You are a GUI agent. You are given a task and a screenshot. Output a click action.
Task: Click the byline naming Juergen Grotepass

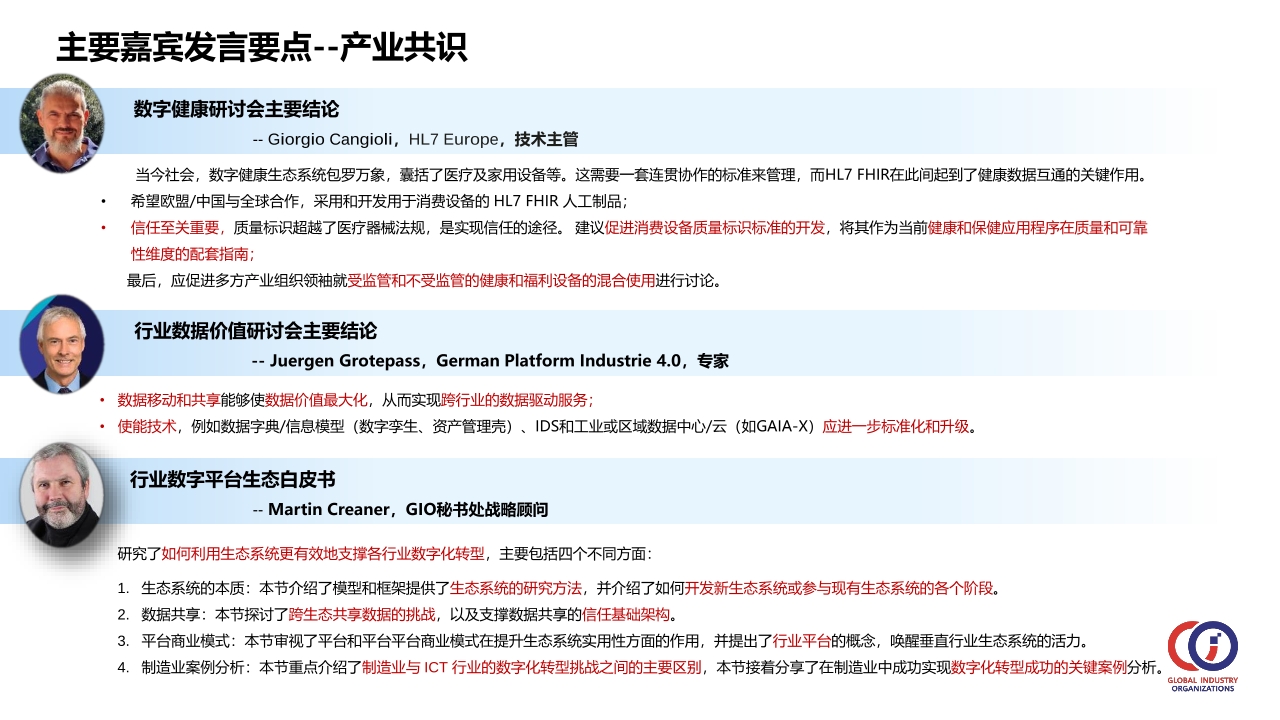point(490,361)
